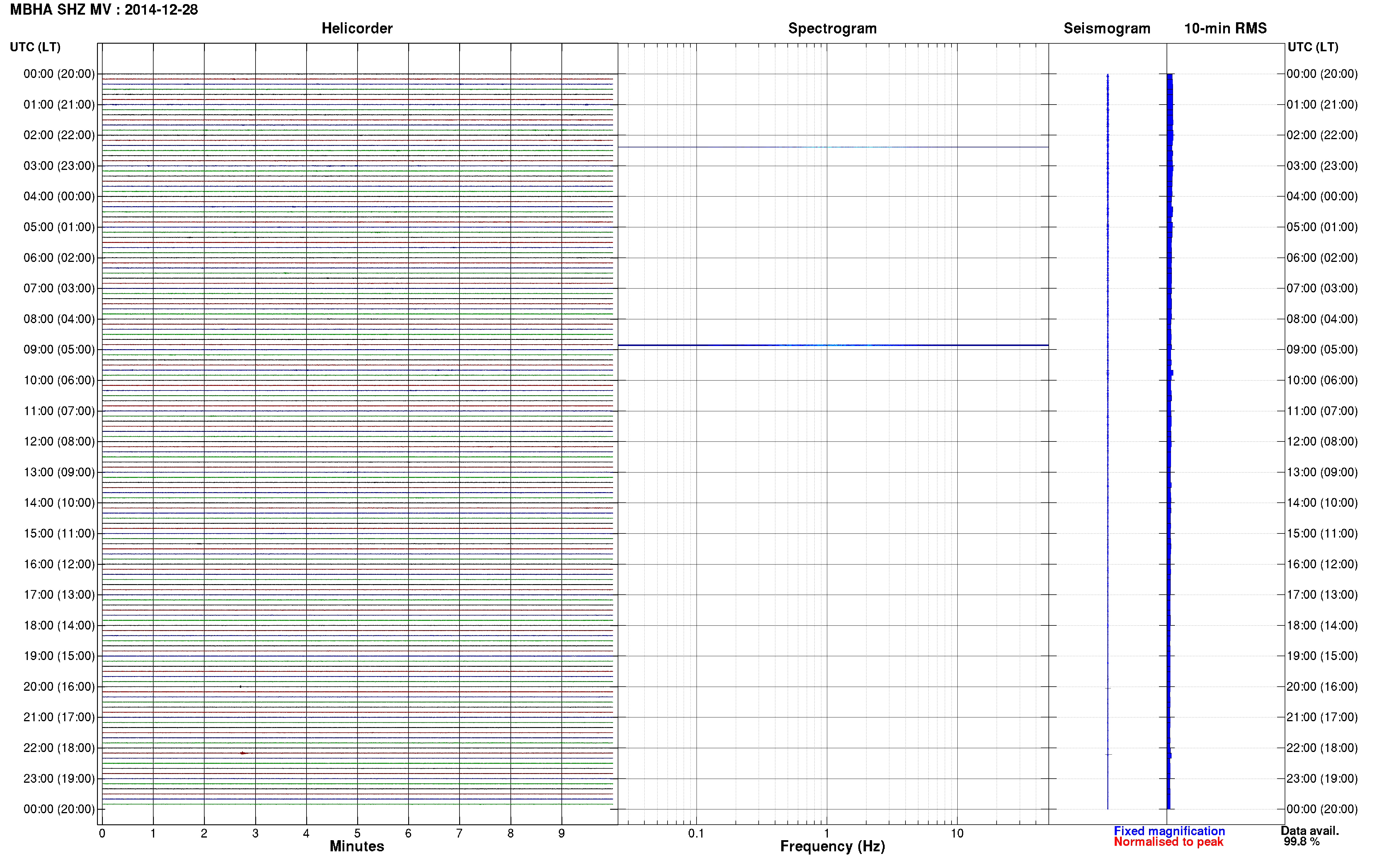Click the thick spectrogram line just above 09:00
Viewport: 1389px width, 868px height.
[833, 345]
